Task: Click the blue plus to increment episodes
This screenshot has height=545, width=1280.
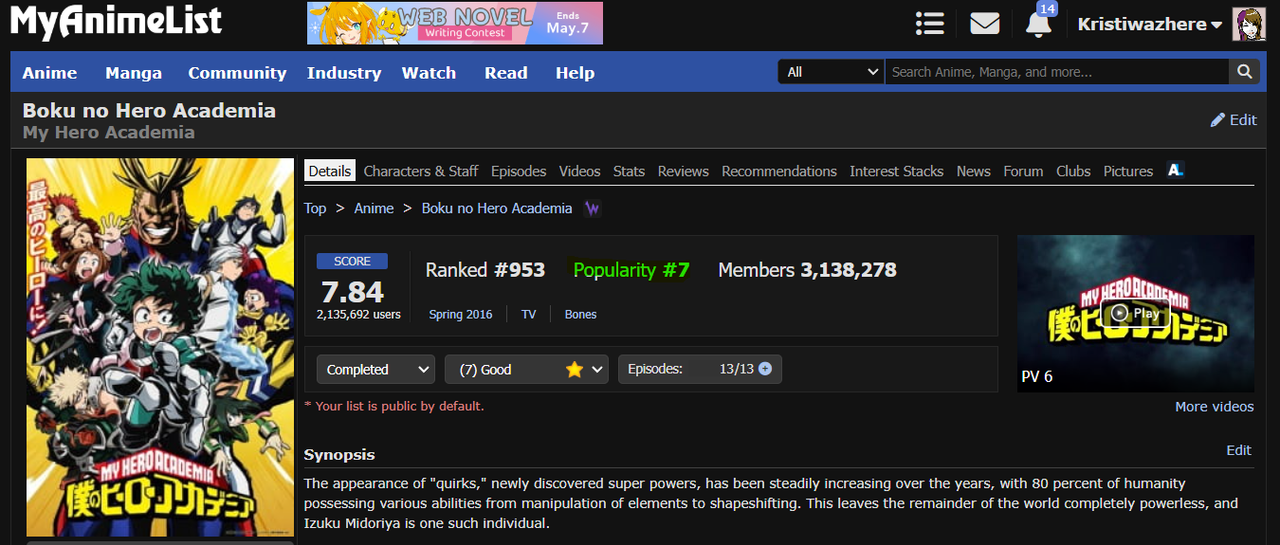Action: pos(765,369)
